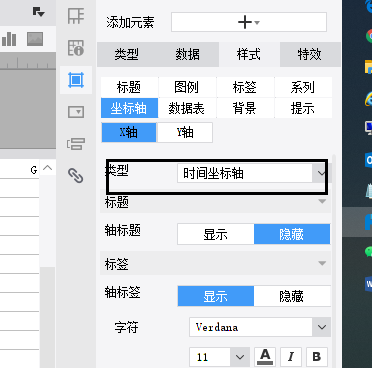Open the 提示 style section
This screenshot has width=372, height=368.
303,108
